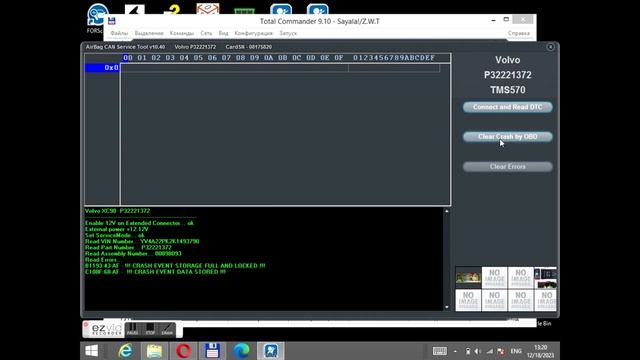Viewport: 640px width, 360px height.
Task: Stop the ezvid recording
Action: pos(150,329)
